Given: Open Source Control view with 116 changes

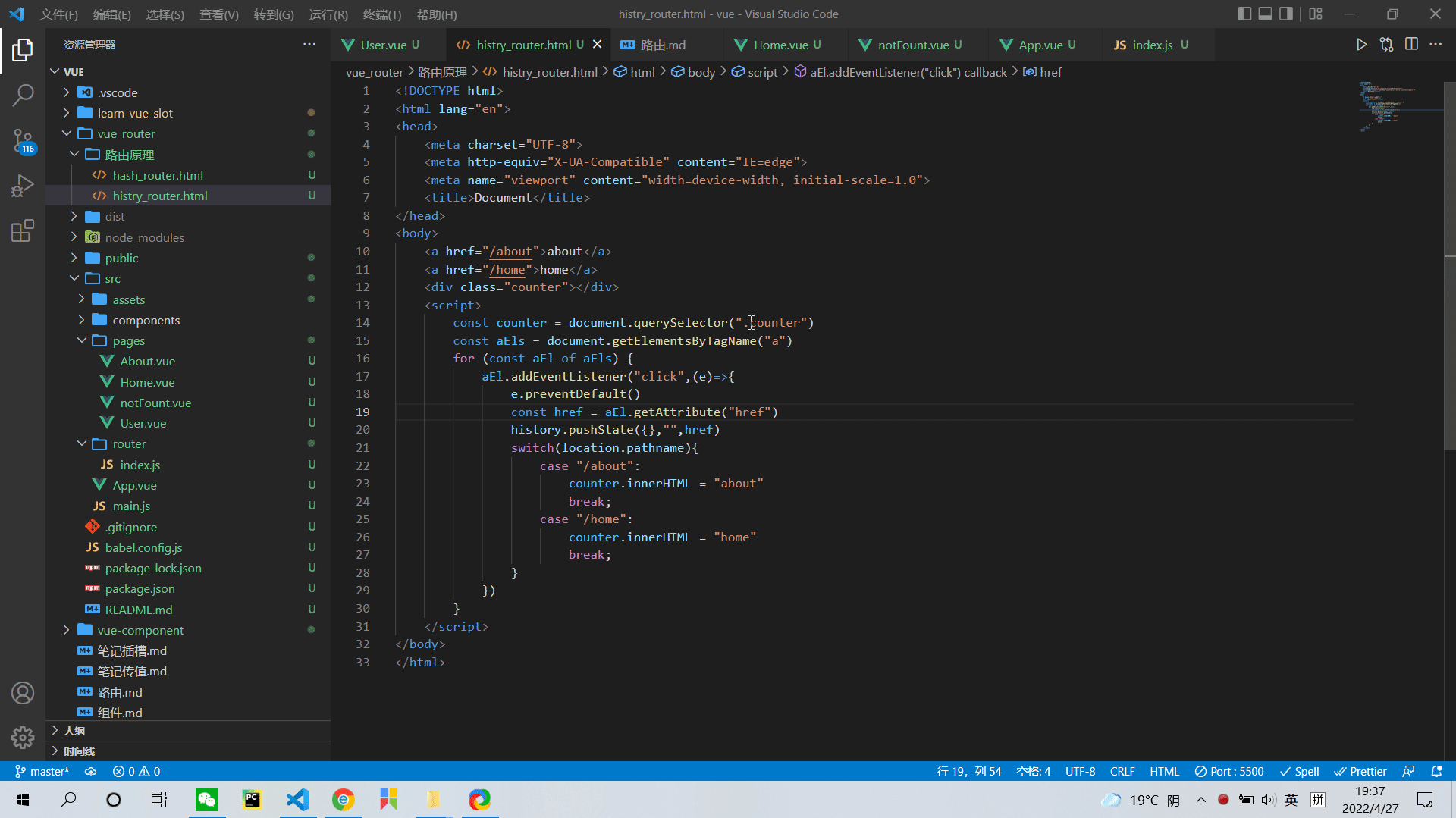Looking at the screenshot, I should coord(23,140).
